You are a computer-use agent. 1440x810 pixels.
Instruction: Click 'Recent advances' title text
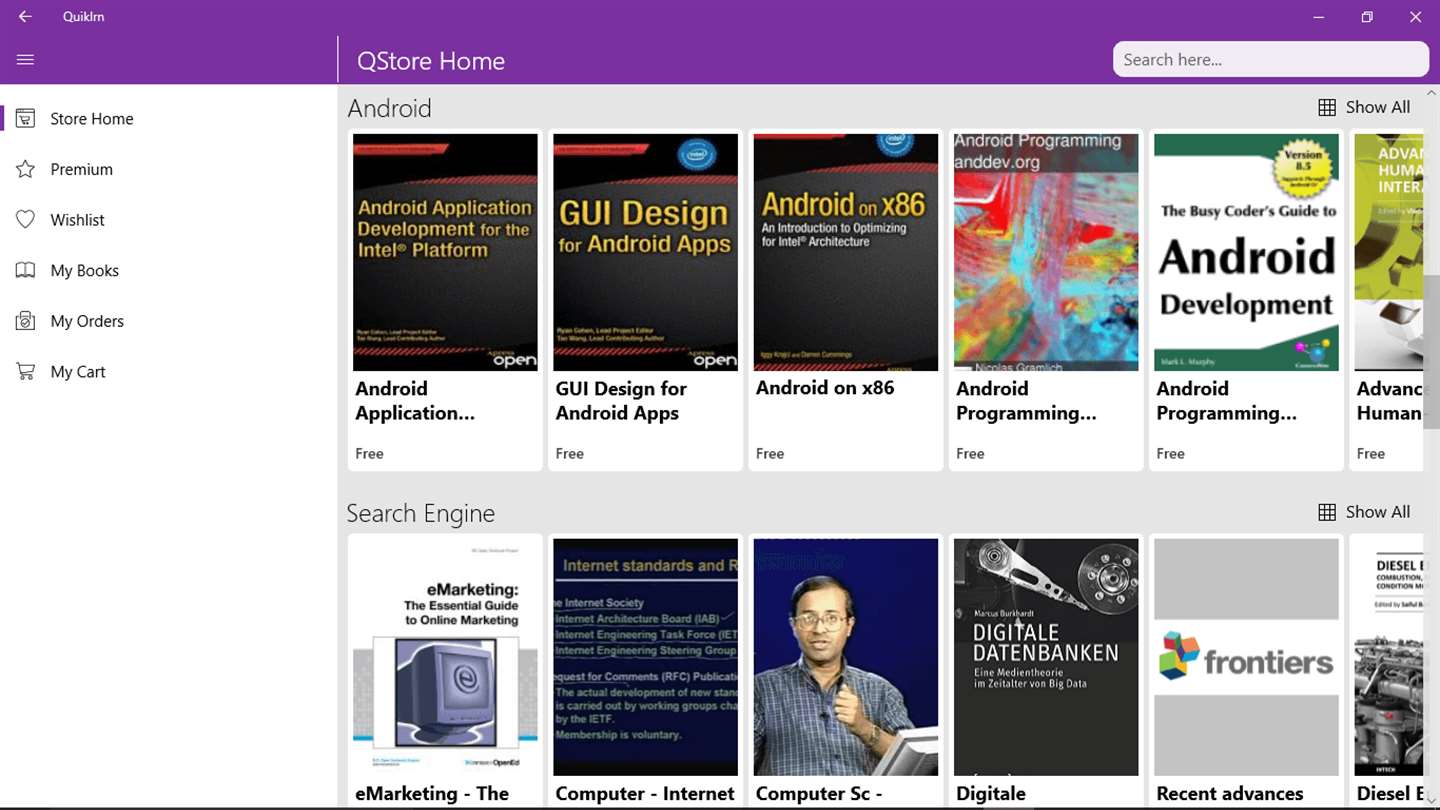tap(1230, 794)
